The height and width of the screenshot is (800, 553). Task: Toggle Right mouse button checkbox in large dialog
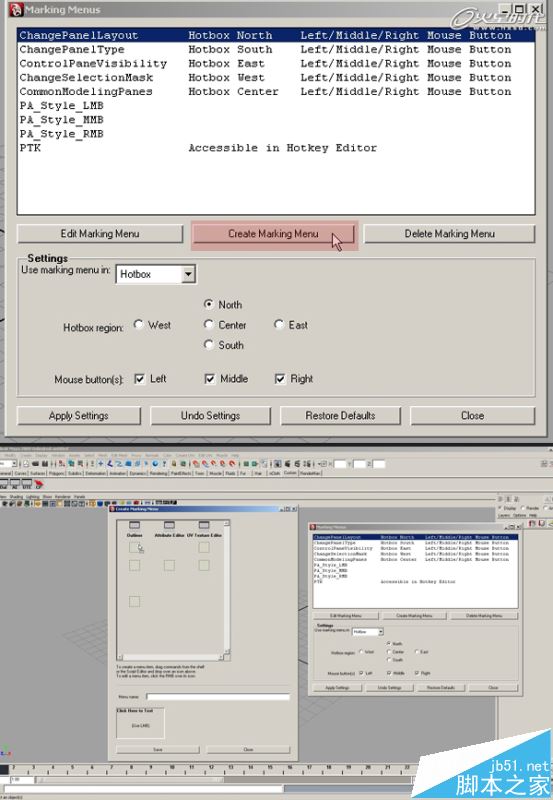(280, 379)
